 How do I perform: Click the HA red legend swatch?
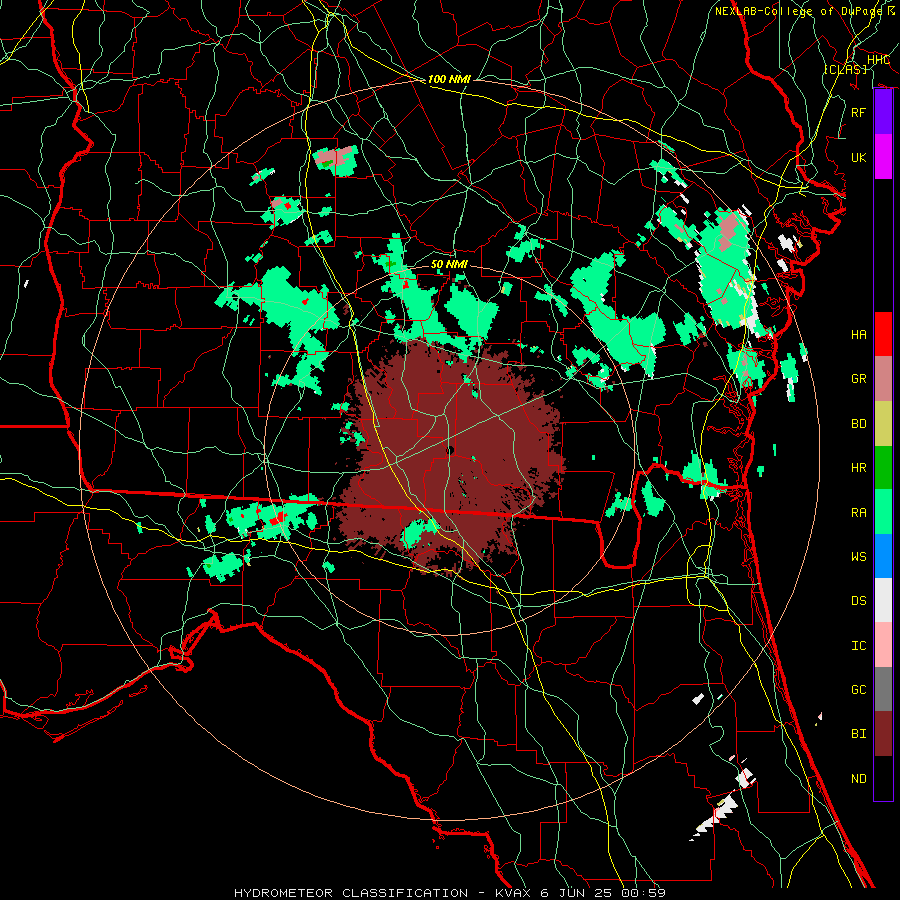tap(883, 334)
